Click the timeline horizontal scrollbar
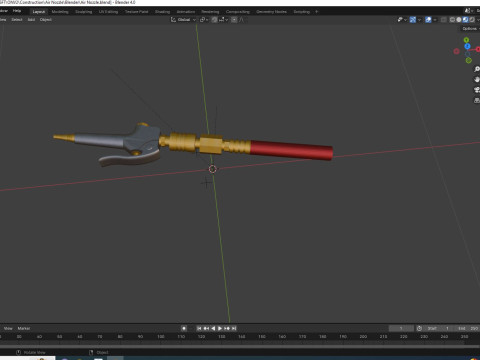 point(240,347)
